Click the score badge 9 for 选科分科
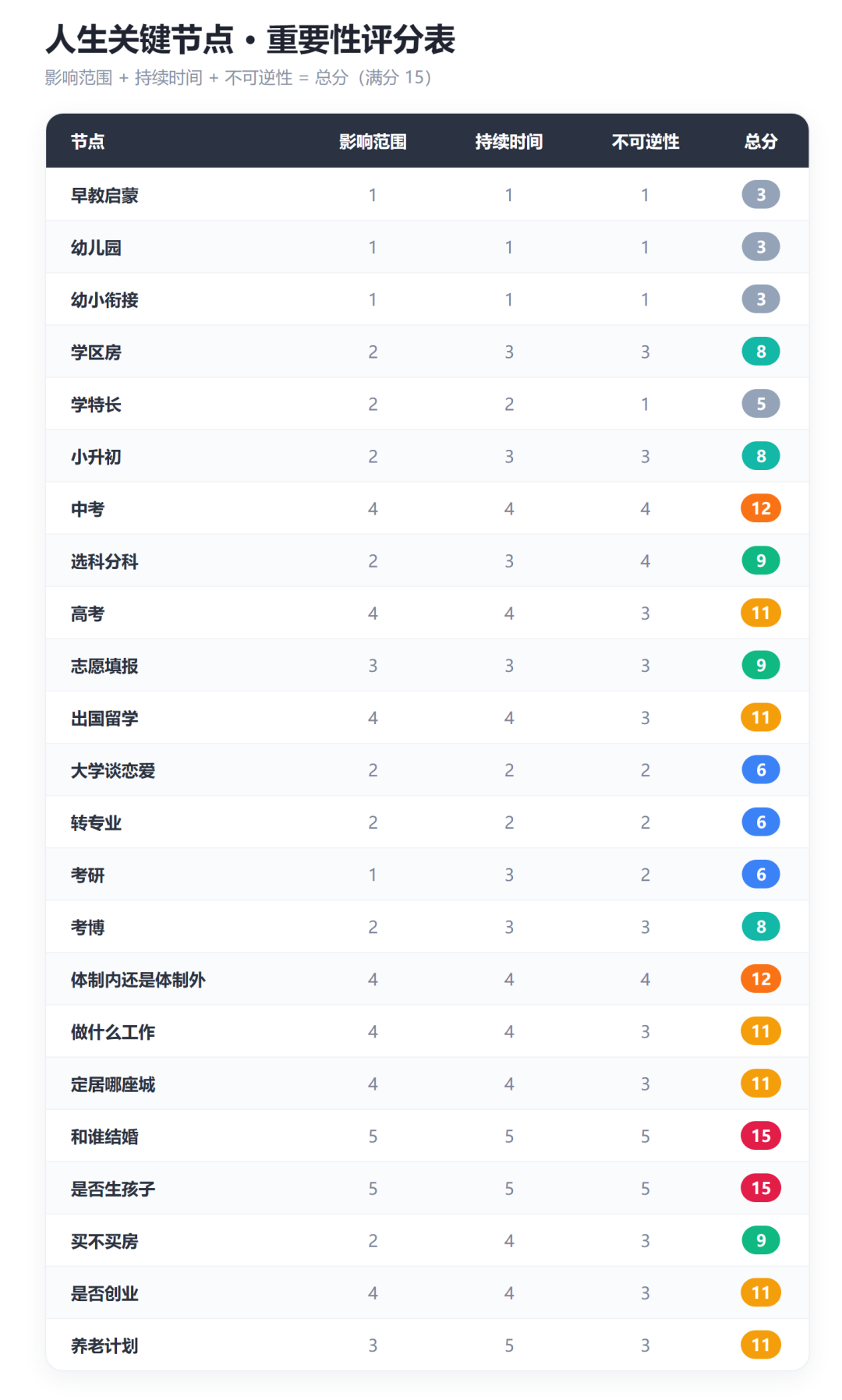 [761, 560]
